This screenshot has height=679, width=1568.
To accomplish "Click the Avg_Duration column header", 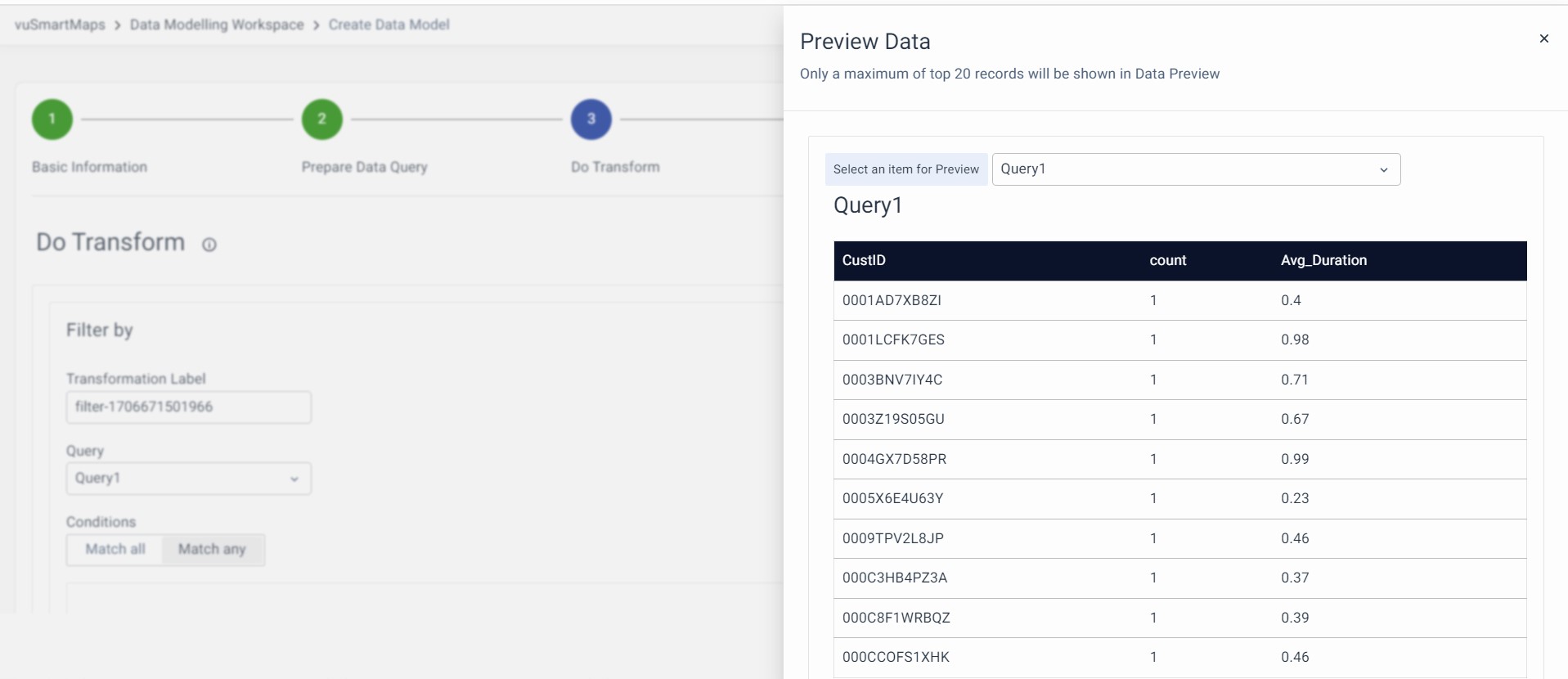I will tap(1323, 261).
